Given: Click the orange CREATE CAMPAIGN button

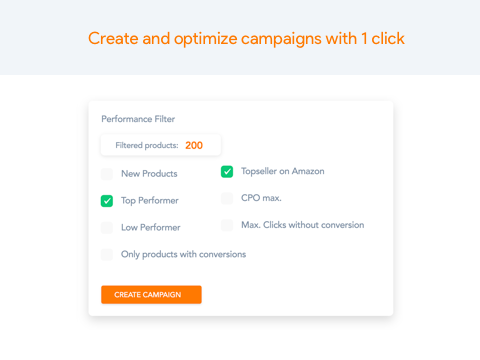Looking at the screenshot, I should tap(151, 295).
